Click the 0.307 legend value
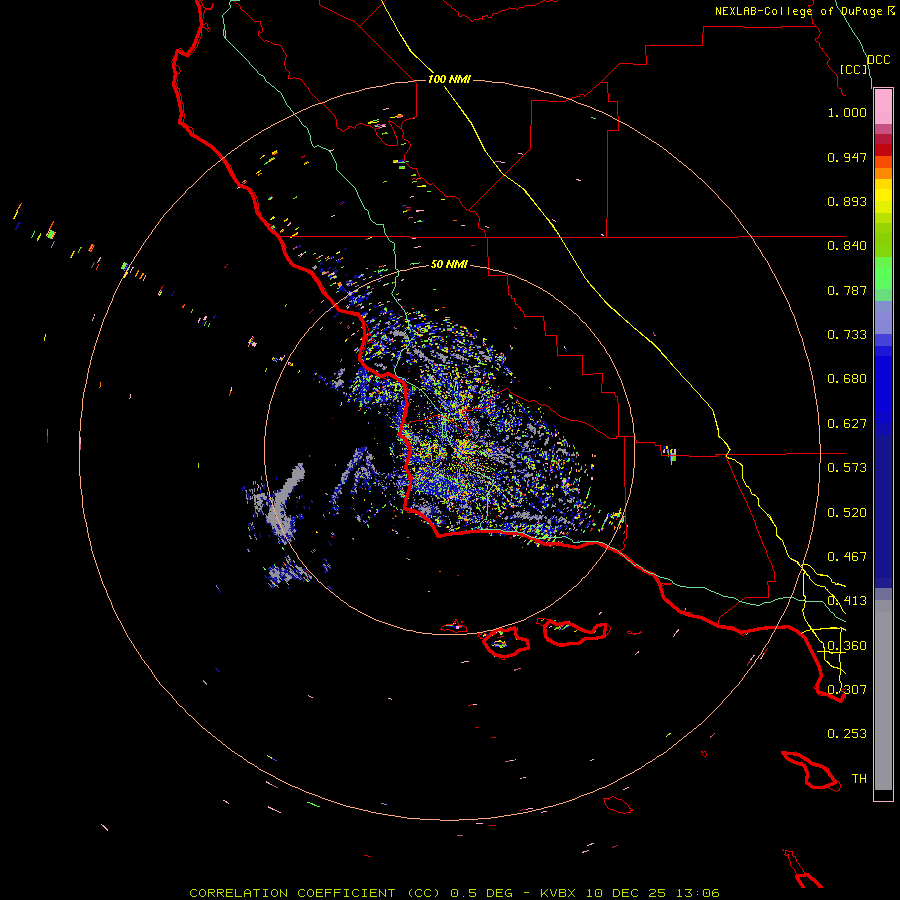Image resolution: width=900 pixels, height=900 pixels. (x=847, y=690)
